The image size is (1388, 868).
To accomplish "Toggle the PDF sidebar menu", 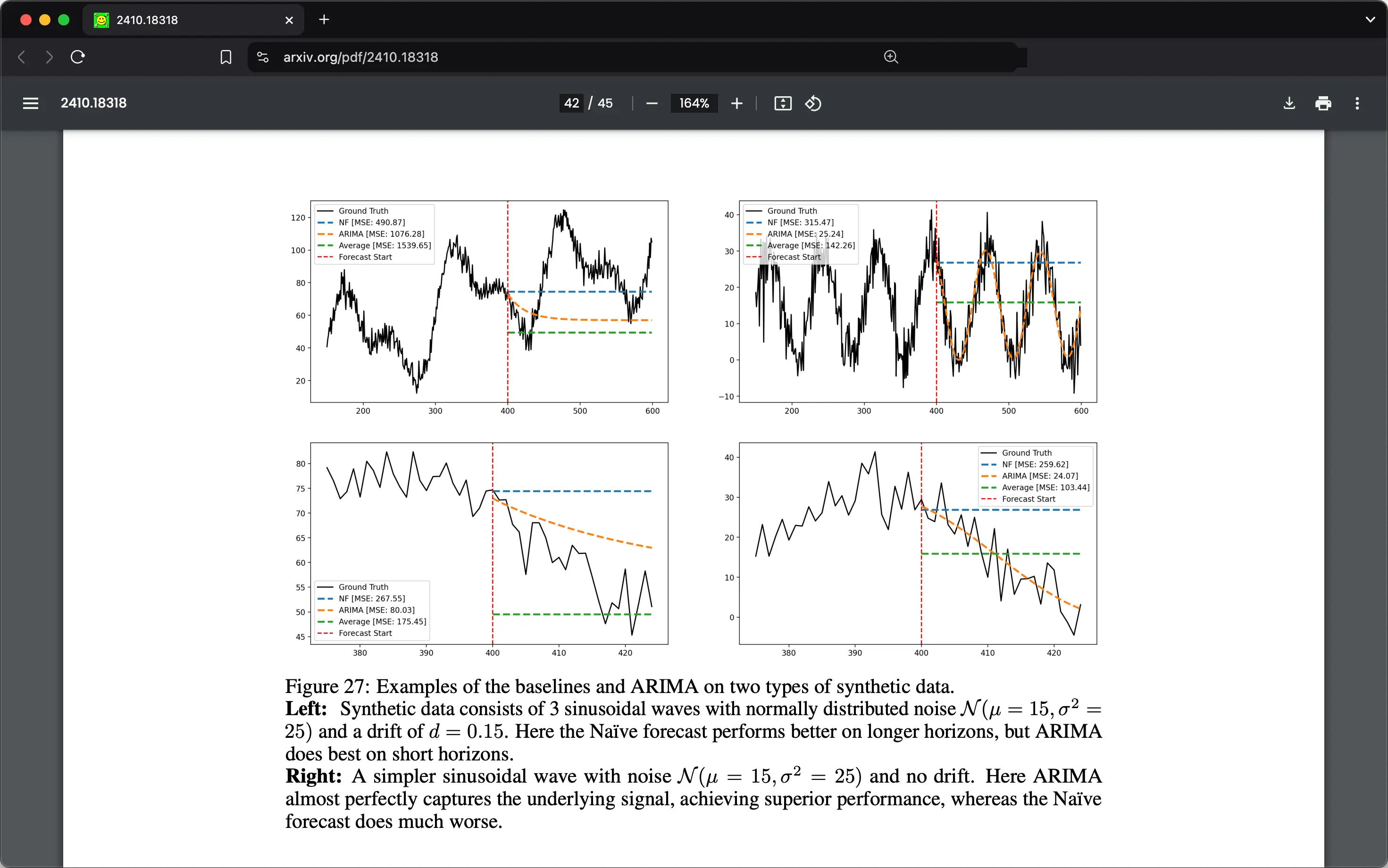I will coord(30,103).
